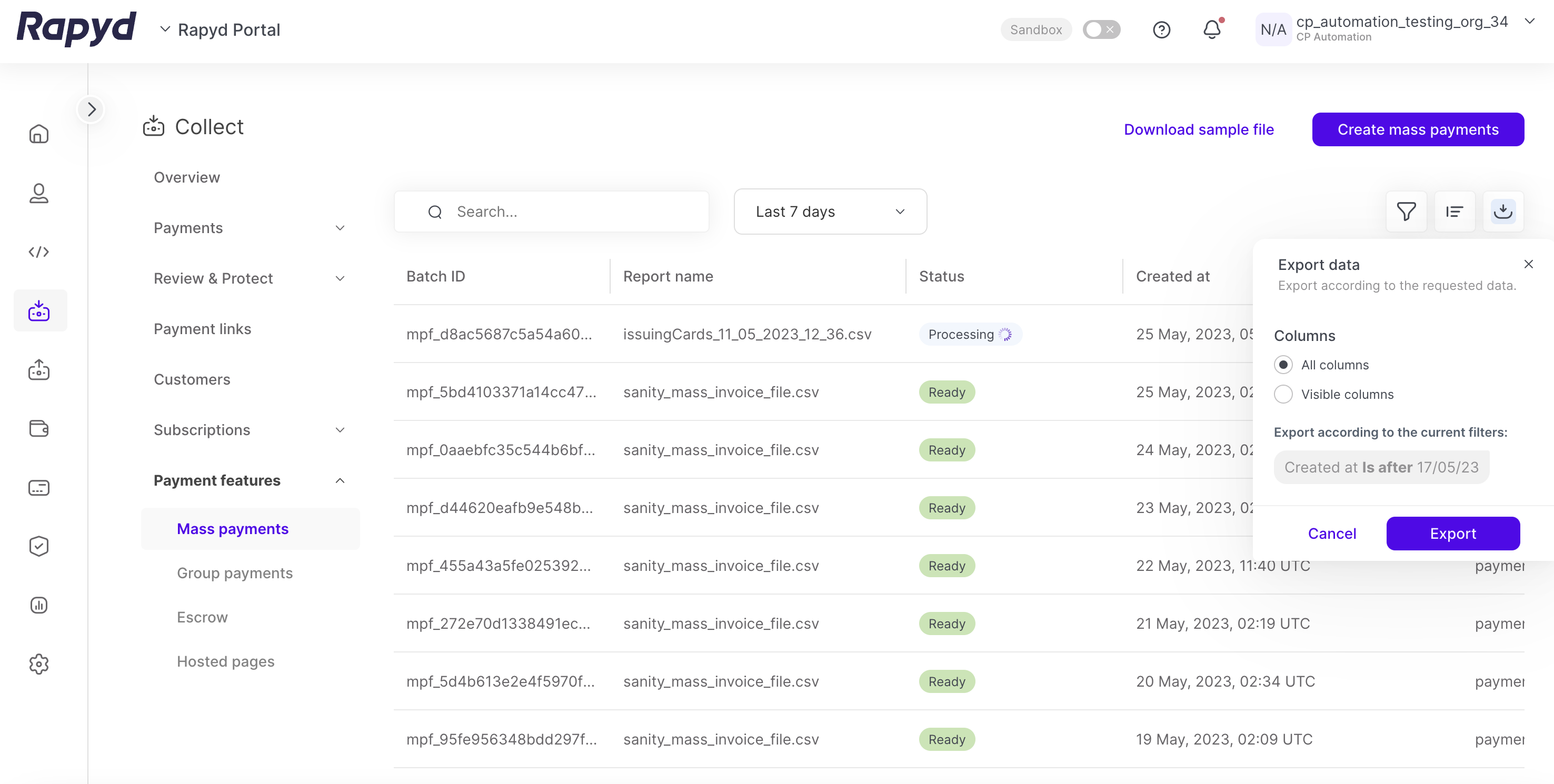Close the Export data panel
Viewport: 1554px width, 784px height.
point(1528,264)
